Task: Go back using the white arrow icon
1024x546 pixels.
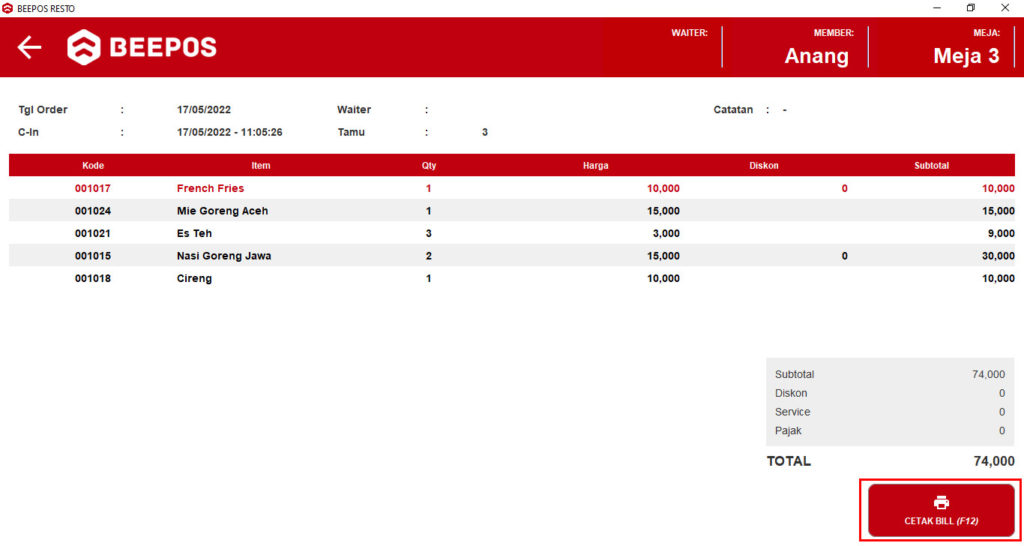Action: point(29,47)
